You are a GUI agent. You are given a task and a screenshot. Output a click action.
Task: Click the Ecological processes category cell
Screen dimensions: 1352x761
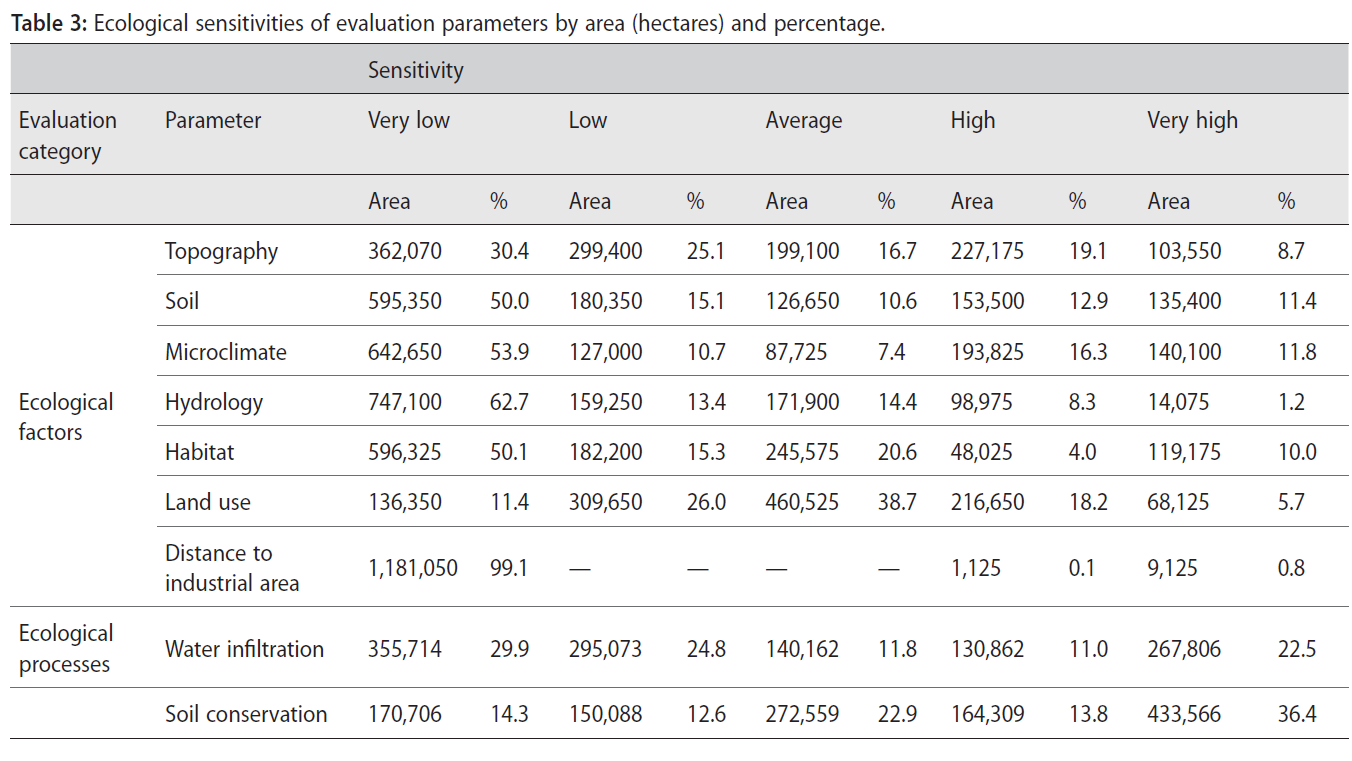pos(66,649)
